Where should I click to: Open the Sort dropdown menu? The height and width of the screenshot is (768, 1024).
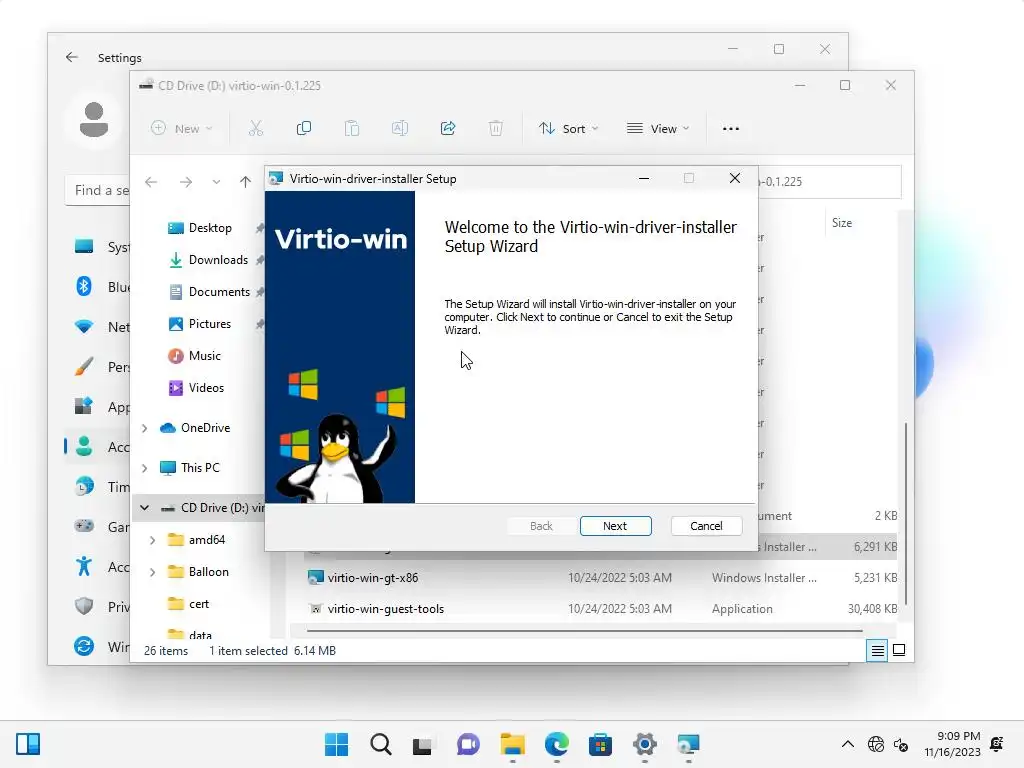click(568, 129)
